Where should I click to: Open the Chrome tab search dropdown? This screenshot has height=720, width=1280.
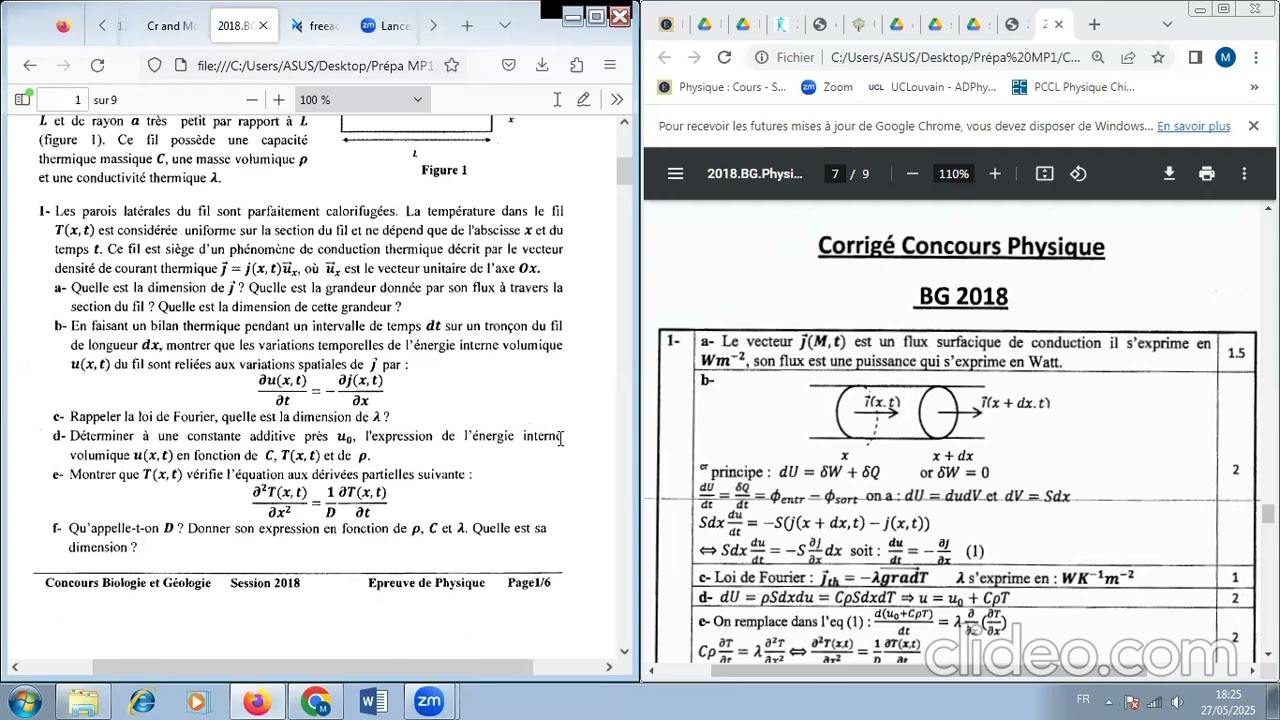pos(1167,24)
